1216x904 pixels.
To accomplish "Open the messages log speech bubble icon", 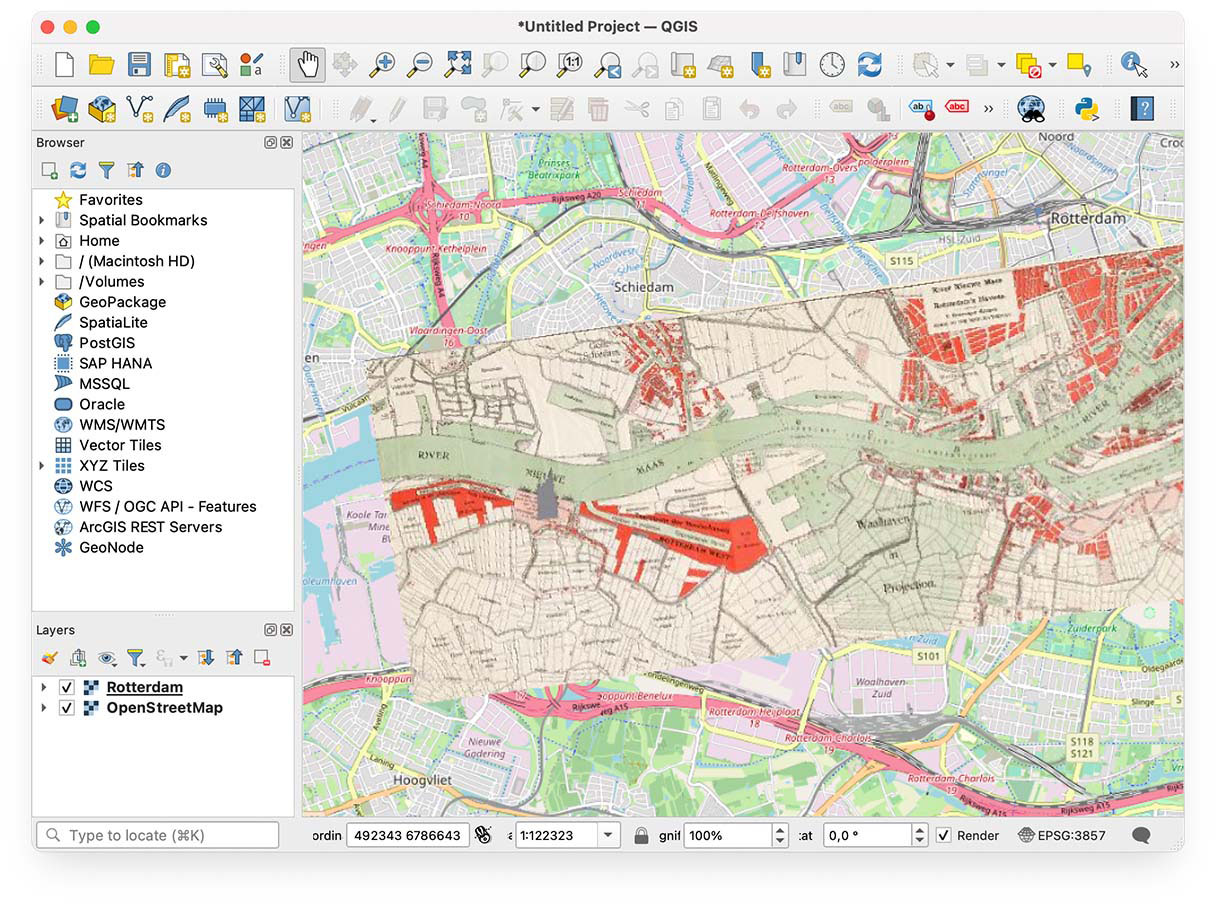I will (x=1141, y=835).
